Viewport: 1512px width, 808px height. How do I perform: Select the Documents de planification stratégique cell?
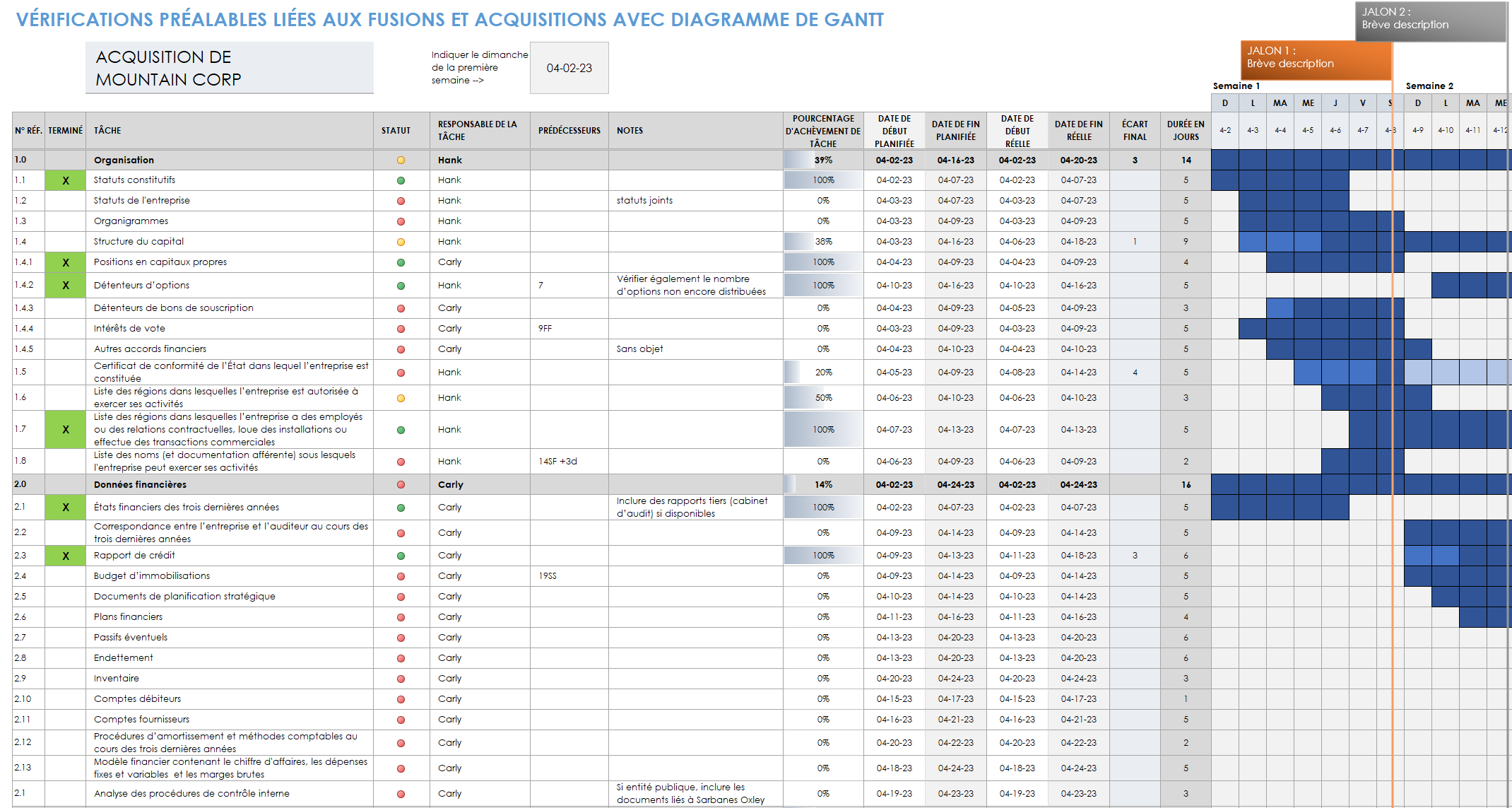click(230, 597)
